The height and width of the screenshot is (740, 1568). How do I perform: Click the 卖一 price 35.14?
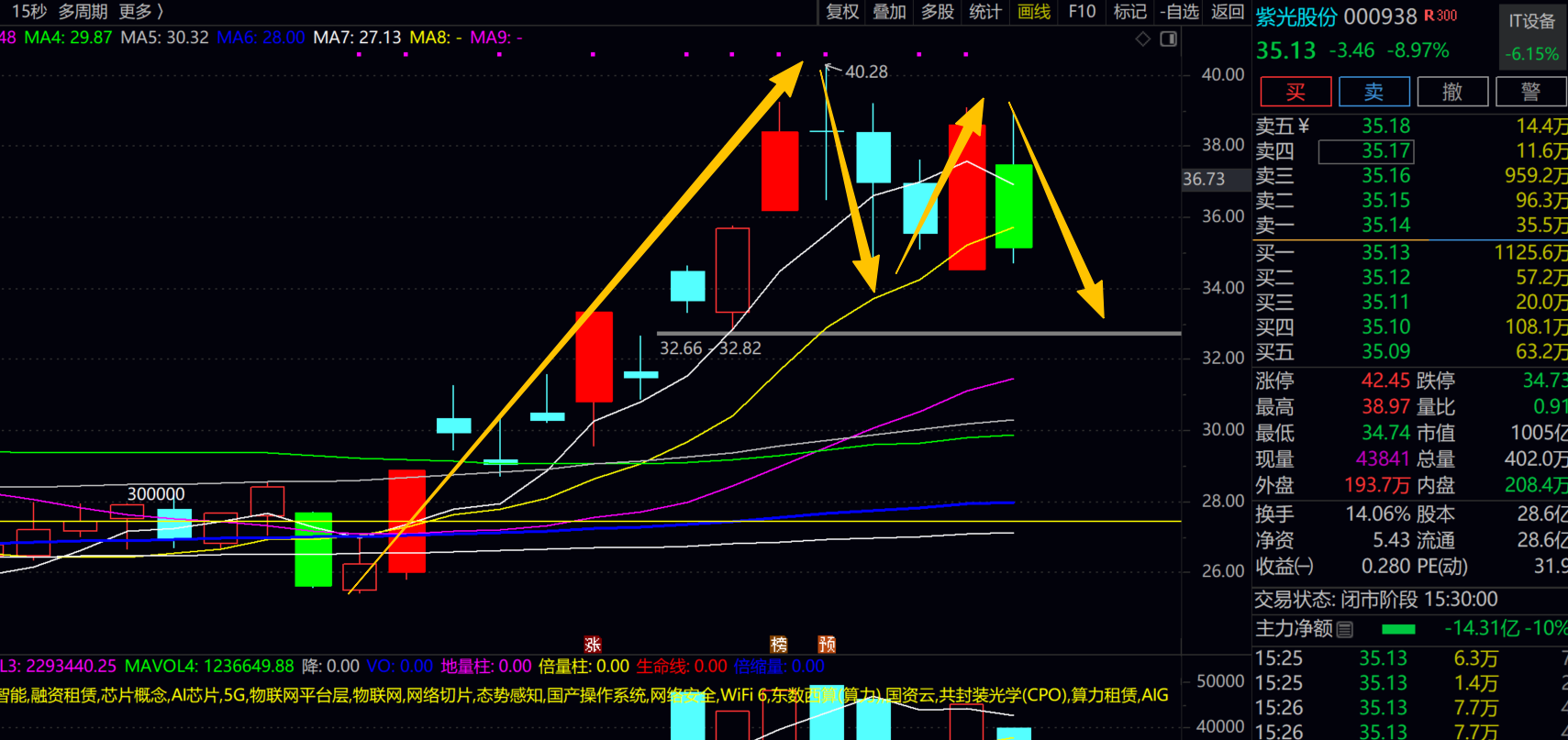(1386, 225)
